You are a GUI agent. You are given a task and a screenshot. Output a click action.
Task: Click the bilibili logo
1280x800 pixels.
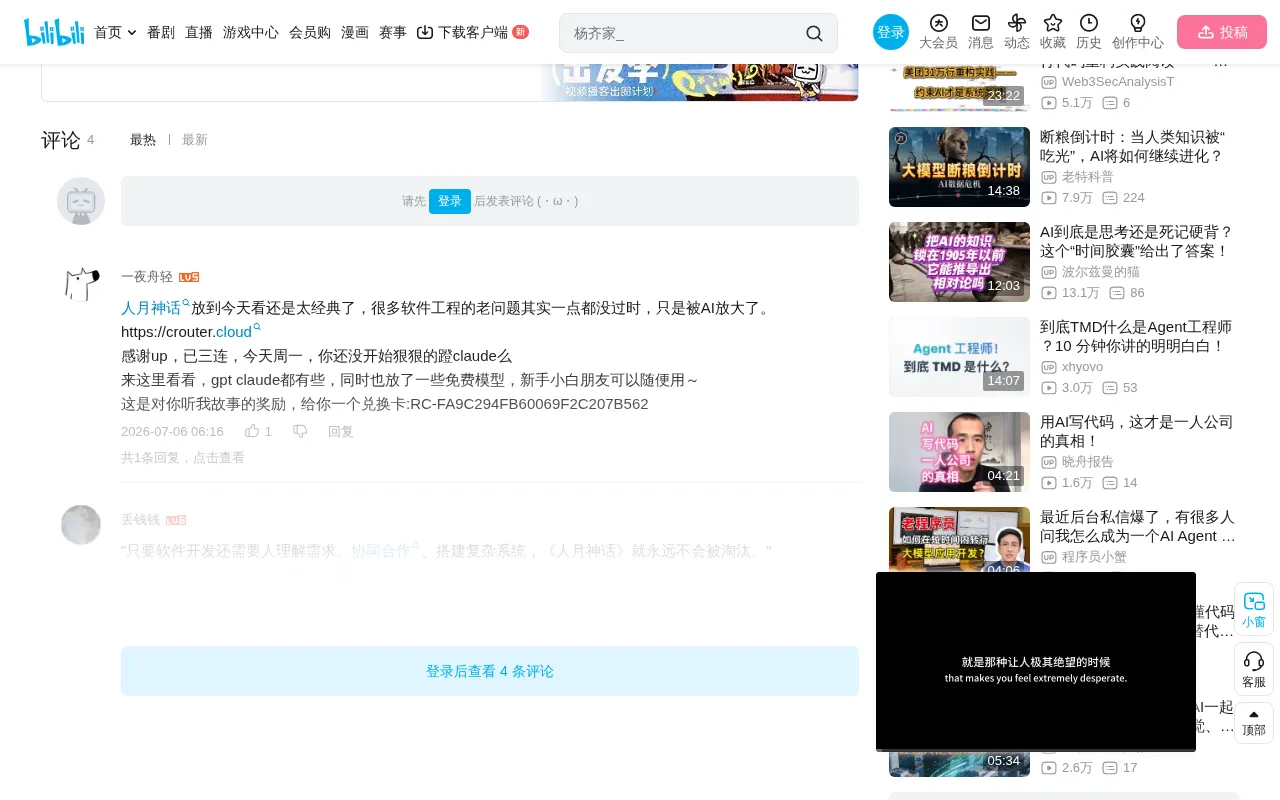coord(54,32)
